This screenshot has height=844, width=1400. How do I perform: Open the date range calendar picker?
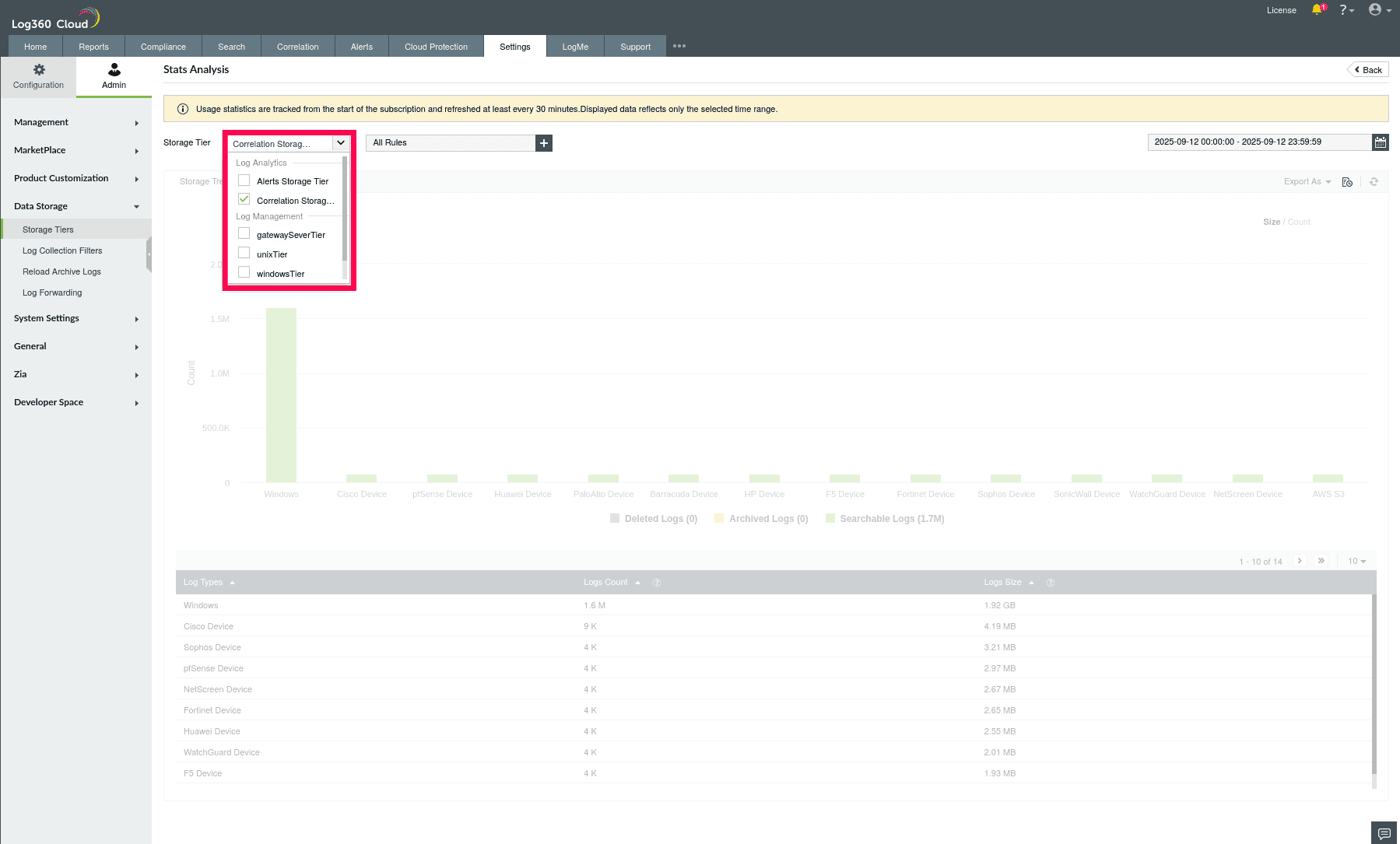1380,142
